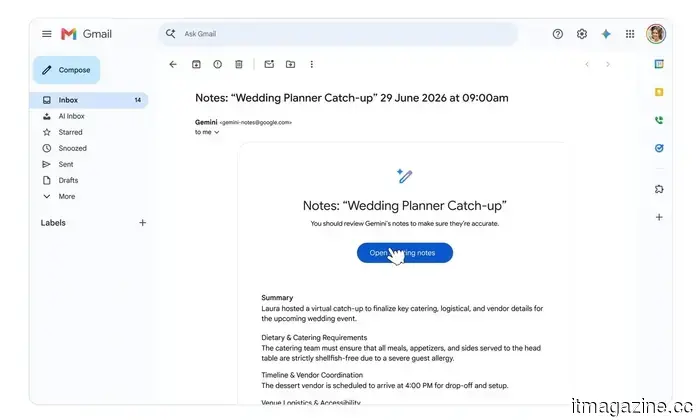Screen dimensions: 700x420
Task: Click the Gemini notes pencil sparkle icon
Action: pyautogui.click(x=404, y=176)
